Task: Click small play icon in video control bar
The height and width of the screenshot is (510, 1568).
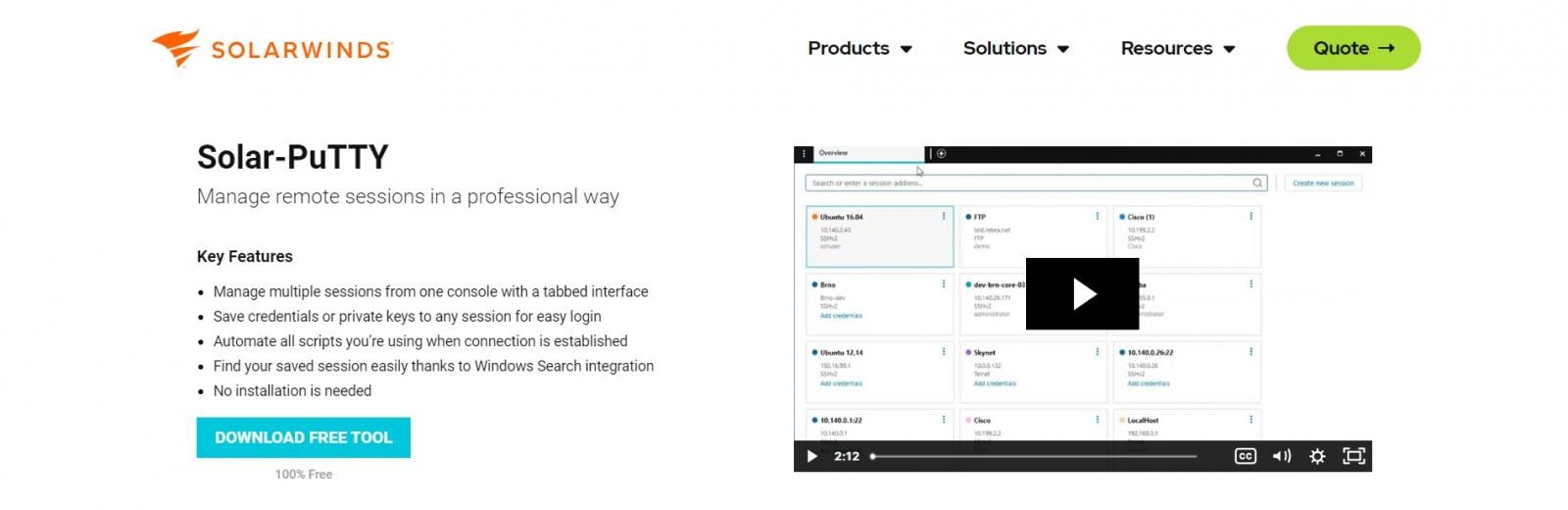Action: coord(811,456)
